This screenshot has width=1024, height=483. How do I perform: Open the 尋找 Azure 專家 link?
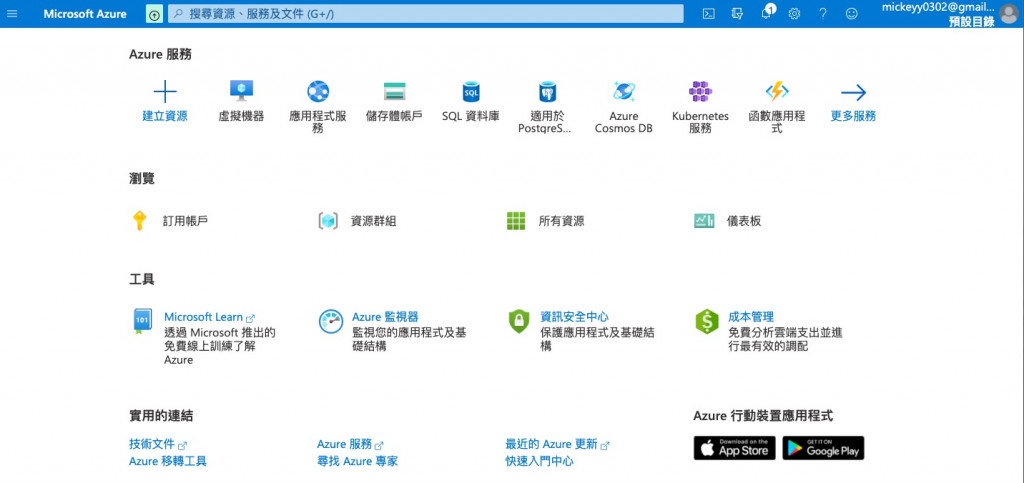click(x=357, y=461)
